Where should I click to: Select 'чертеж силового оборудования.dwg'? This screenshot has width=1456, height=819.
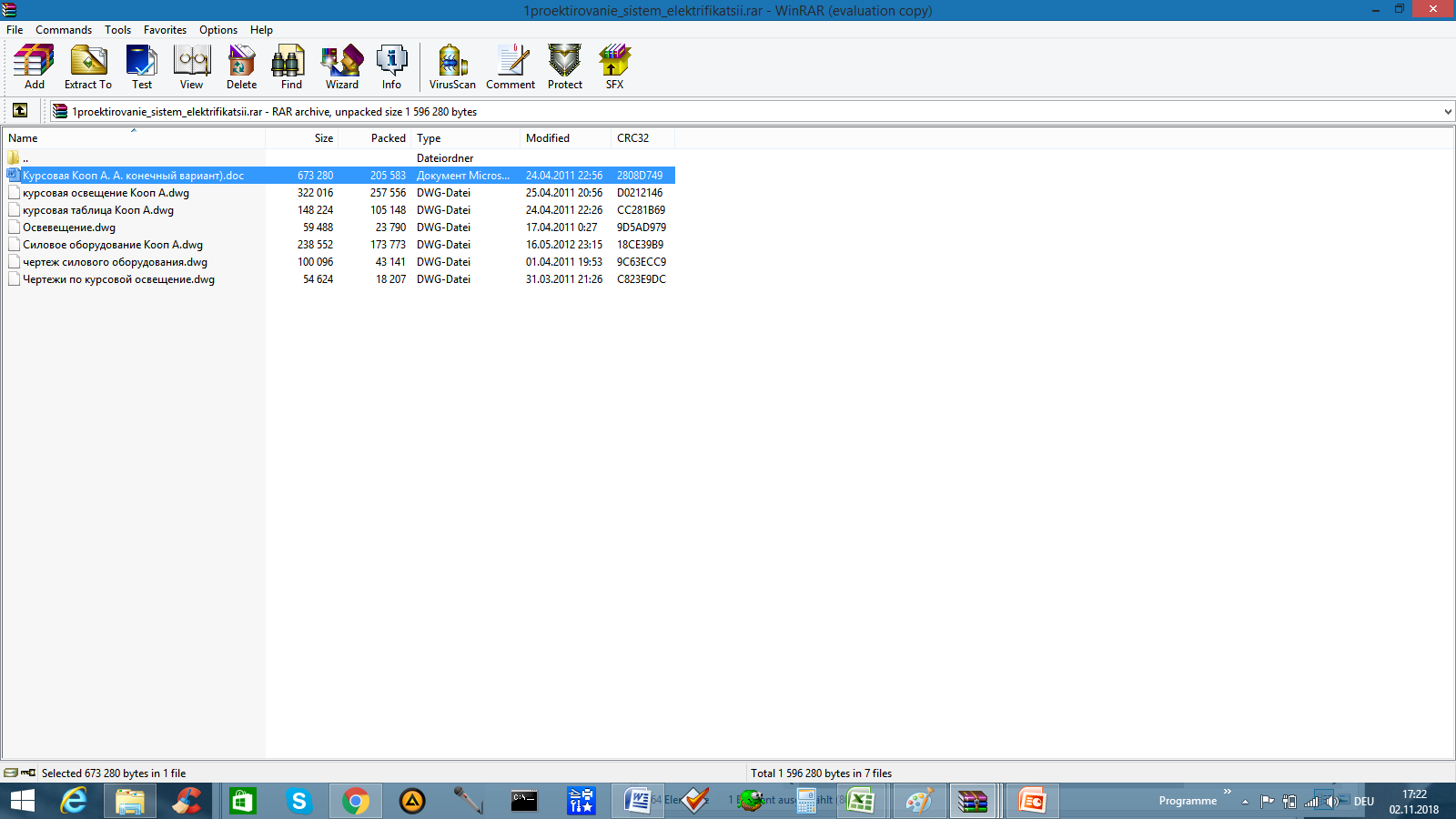click(339, 262)
